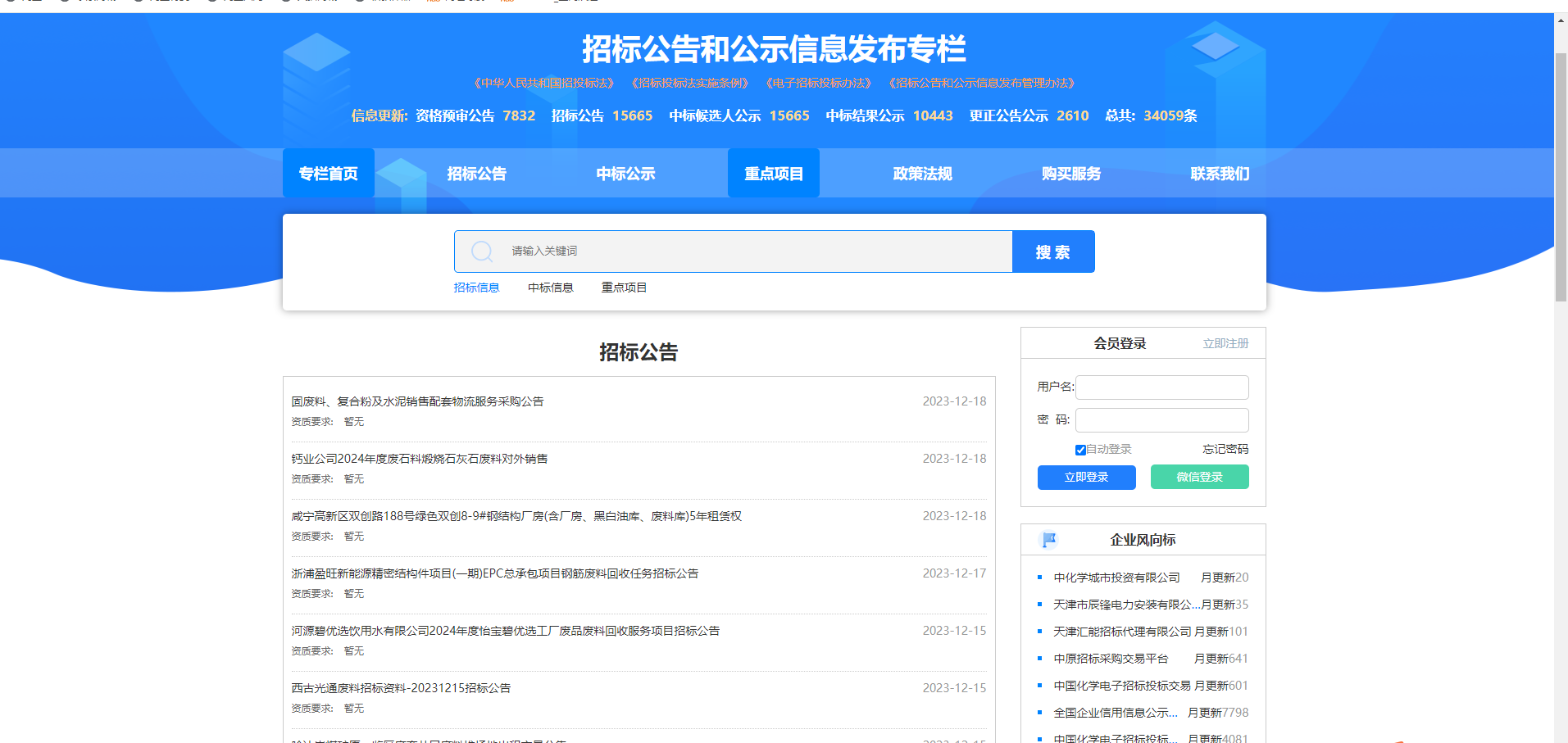Select the 中标信息 search filter
1568x743 pixels.
point(550,288)
